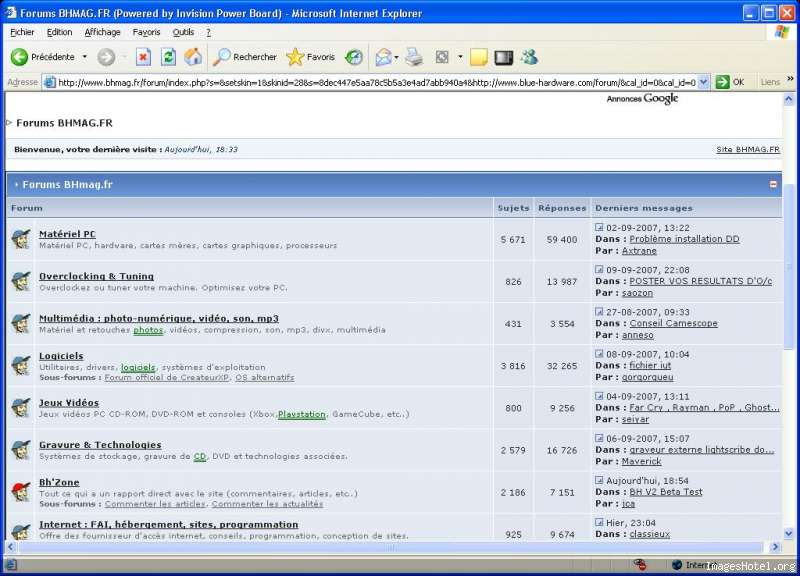Click the horizontal scrollbar right arrow
This screenshot has height=576, width=800.
[776, 547]
